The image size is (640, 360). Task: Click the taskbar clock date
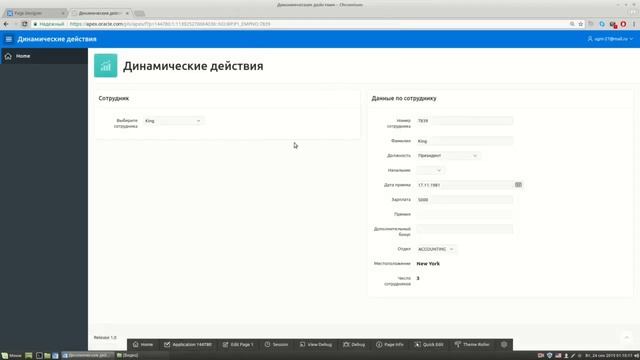609,356
